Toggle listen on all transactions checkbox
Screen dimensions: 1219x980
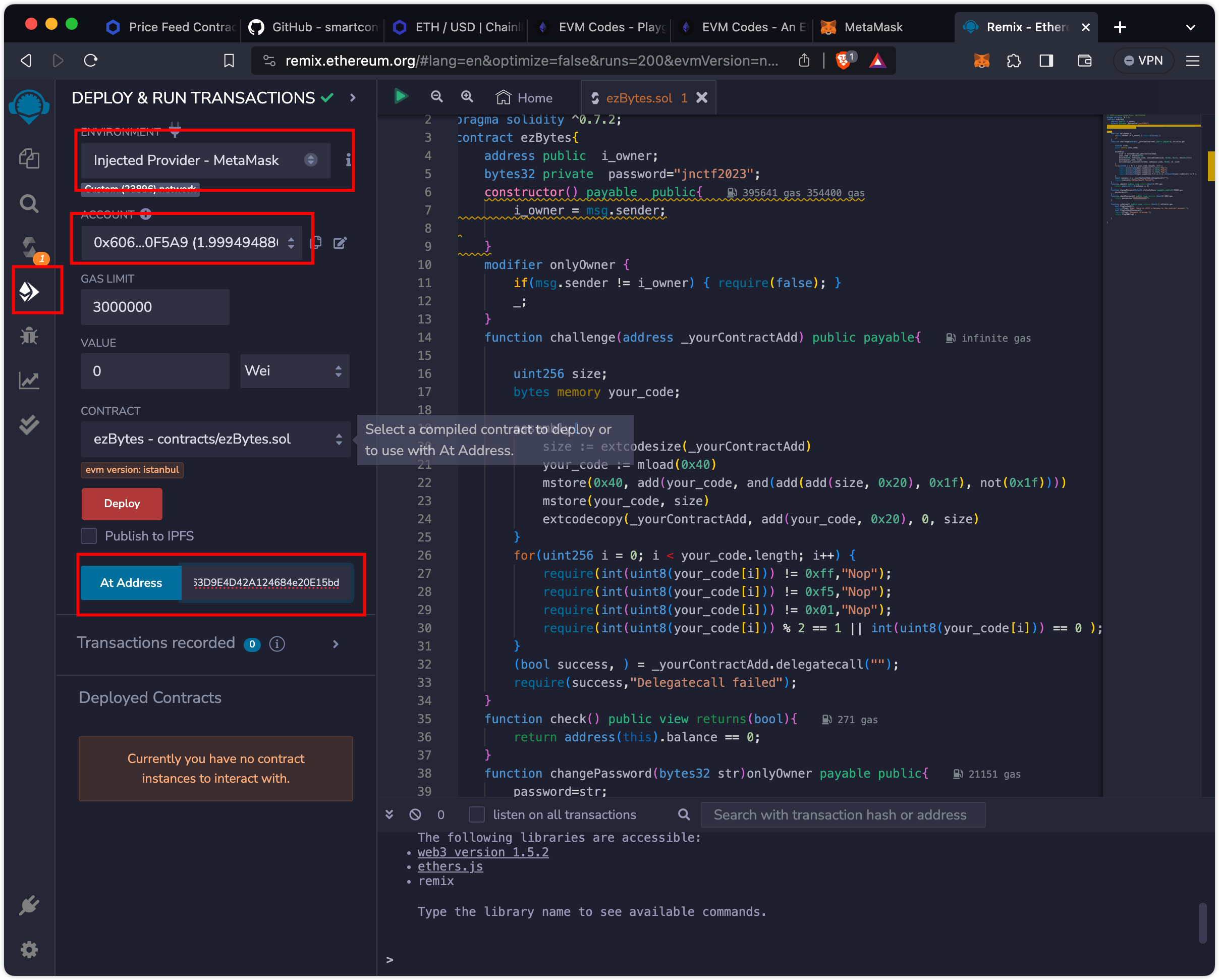click(477, 814)
